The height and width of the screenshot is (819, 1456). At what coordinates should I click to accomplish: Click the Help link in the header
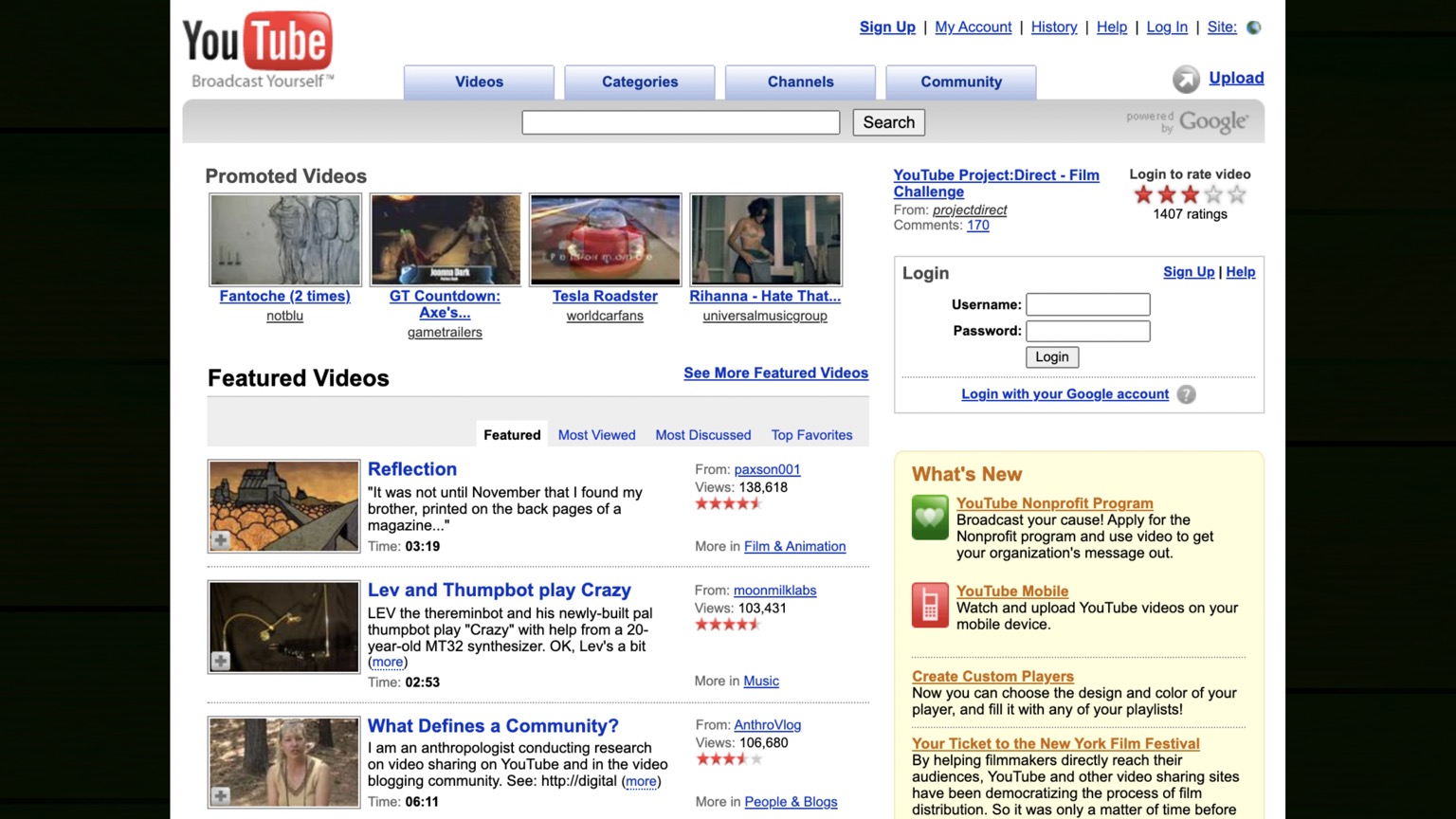point(1112,27)
